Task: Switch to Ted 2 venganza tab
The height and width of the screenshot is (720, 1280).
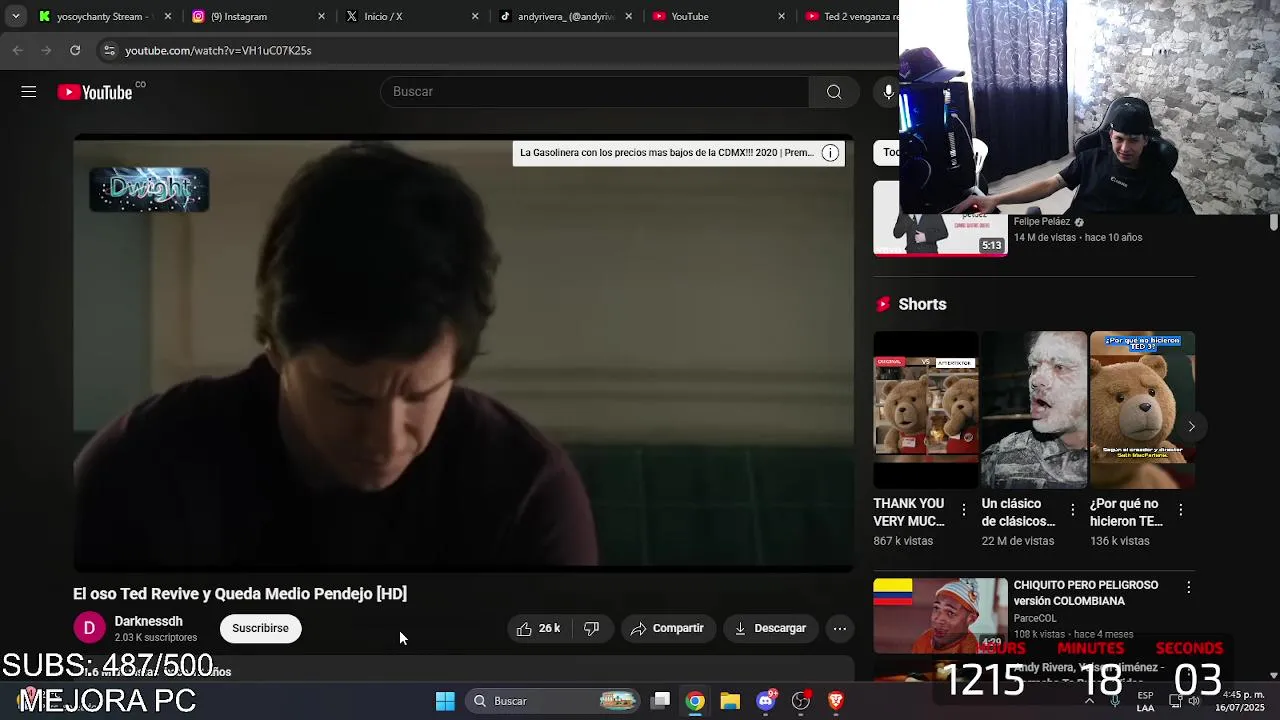Action: click(850, 16)
